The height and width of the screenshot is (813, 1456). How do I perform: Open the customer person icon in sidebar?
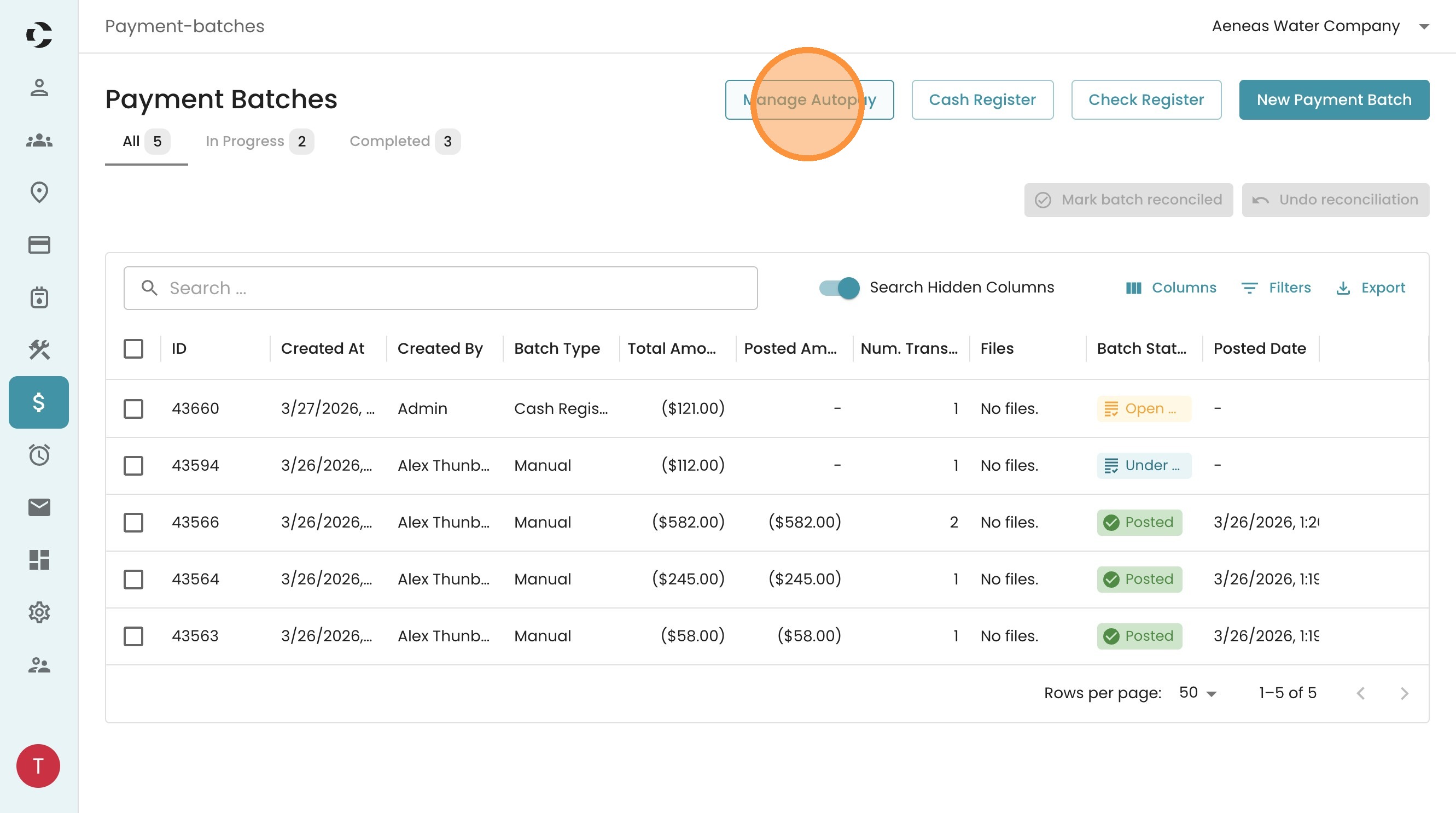point(39,87)
